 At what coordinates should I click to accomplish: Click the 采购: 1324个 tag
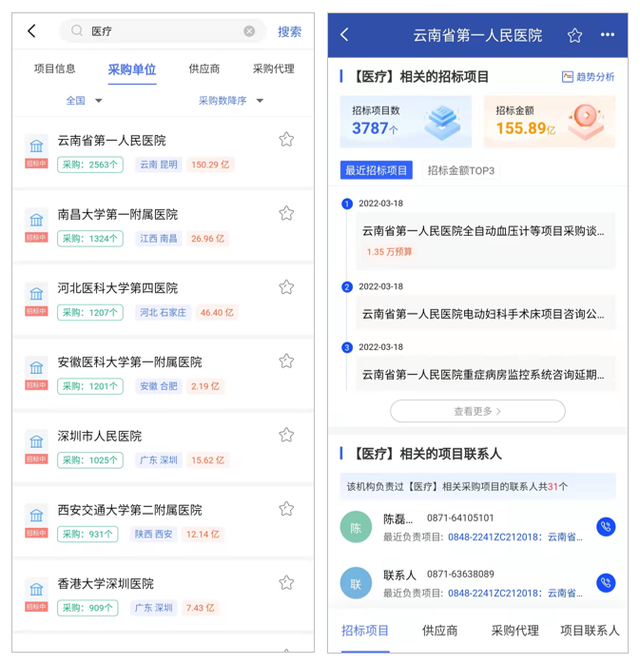click(90, 238)
